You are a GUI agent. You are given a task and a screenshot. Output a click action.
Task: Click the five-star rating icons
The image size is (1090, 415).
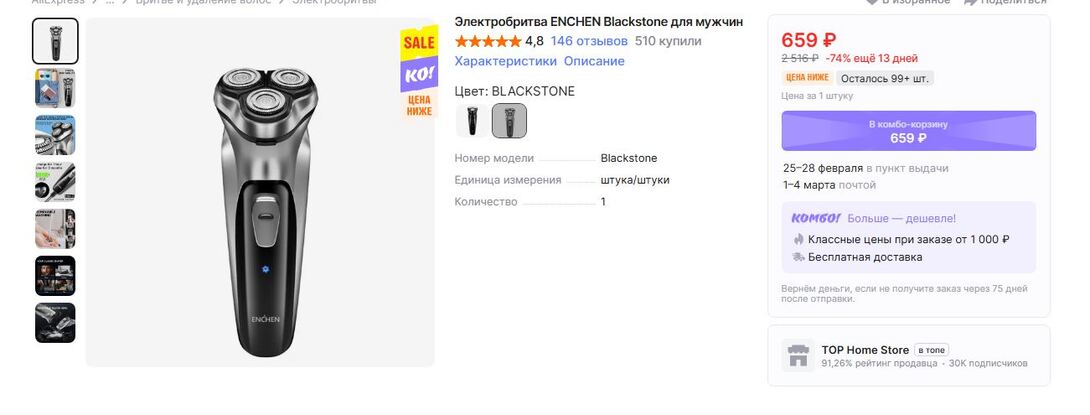(487, 41)
